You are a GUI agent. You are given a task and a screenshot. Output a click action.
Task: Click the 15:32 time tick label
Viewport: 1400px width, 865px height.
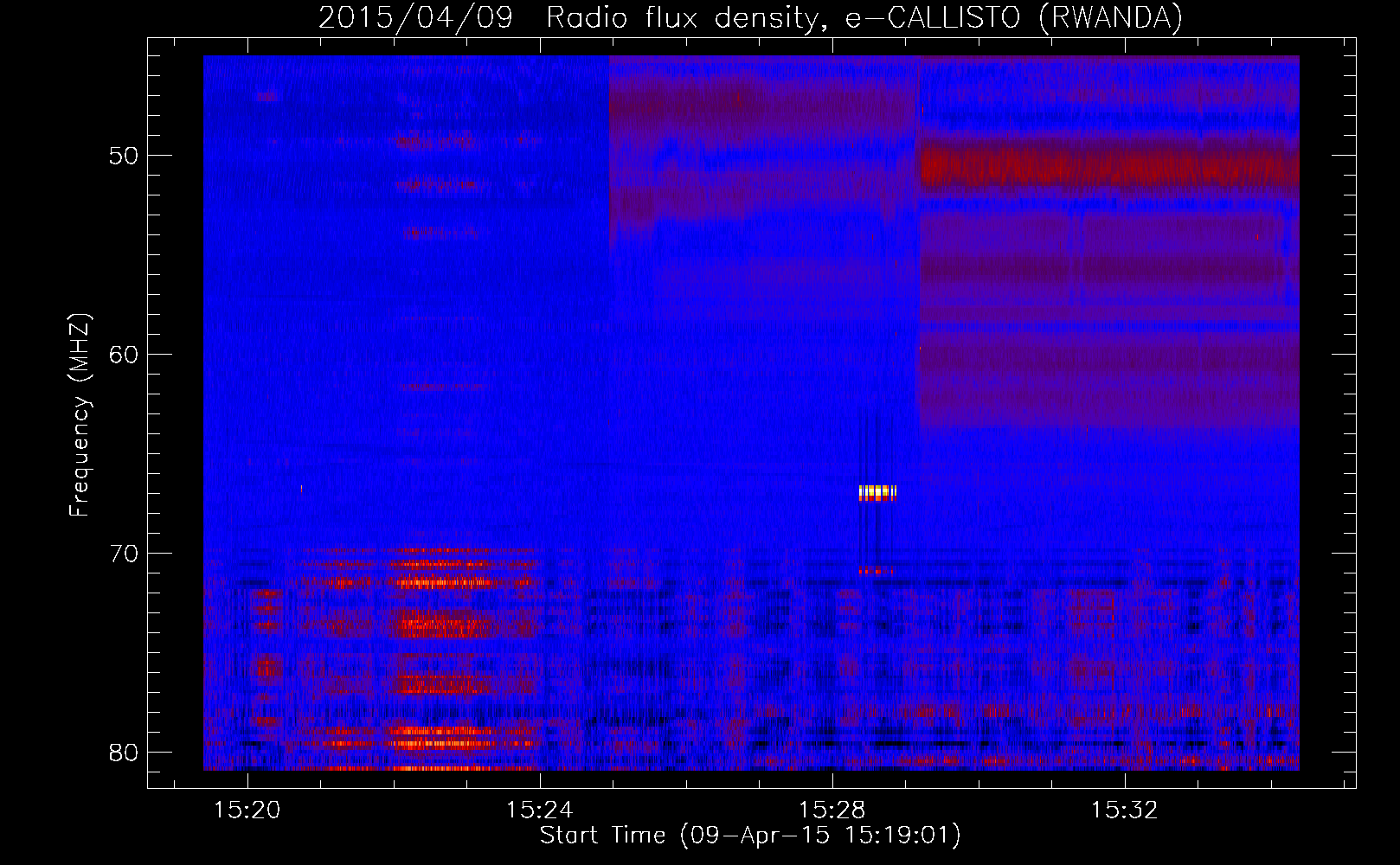[1125, 810]
